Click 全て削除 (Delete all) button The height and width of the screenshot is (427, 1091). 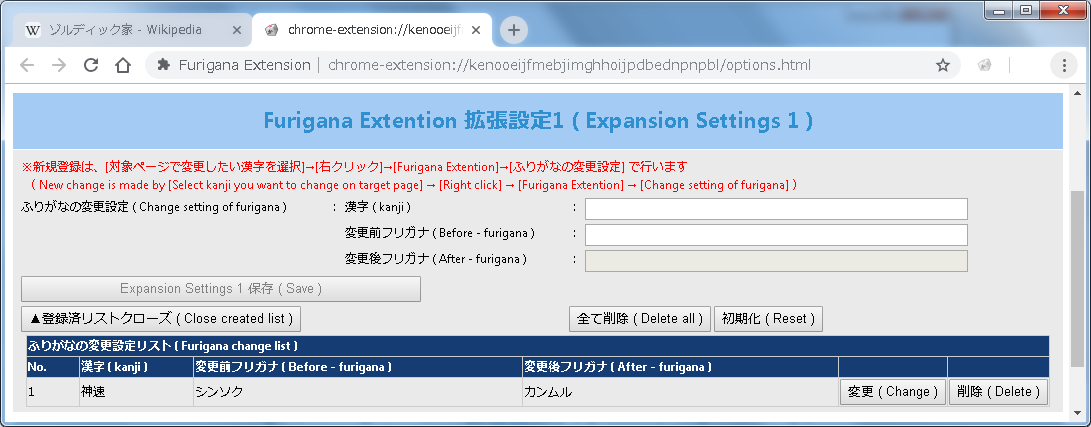pos(640,319)
